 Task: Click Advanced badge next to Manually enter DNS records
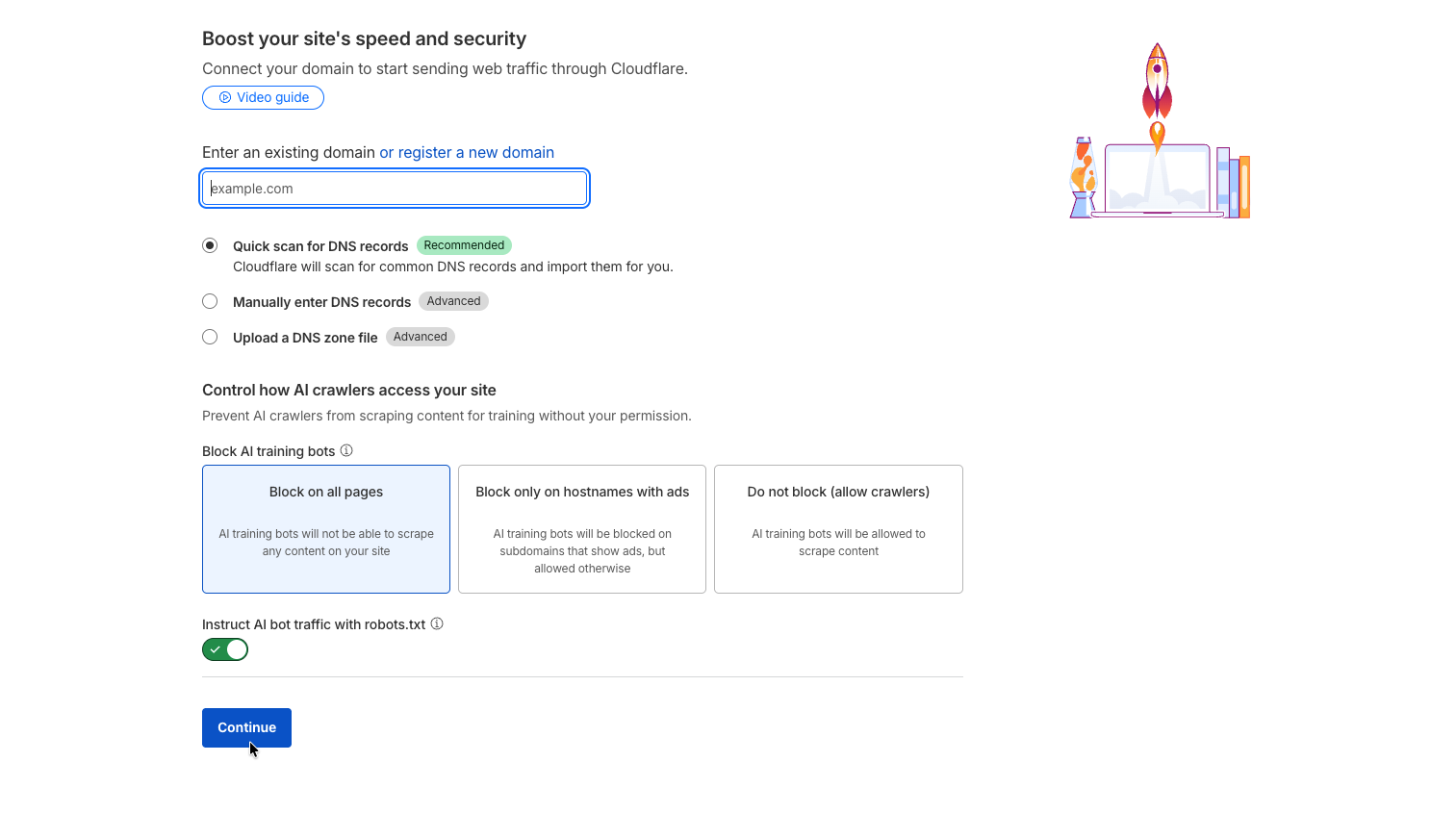coord(453,301)
